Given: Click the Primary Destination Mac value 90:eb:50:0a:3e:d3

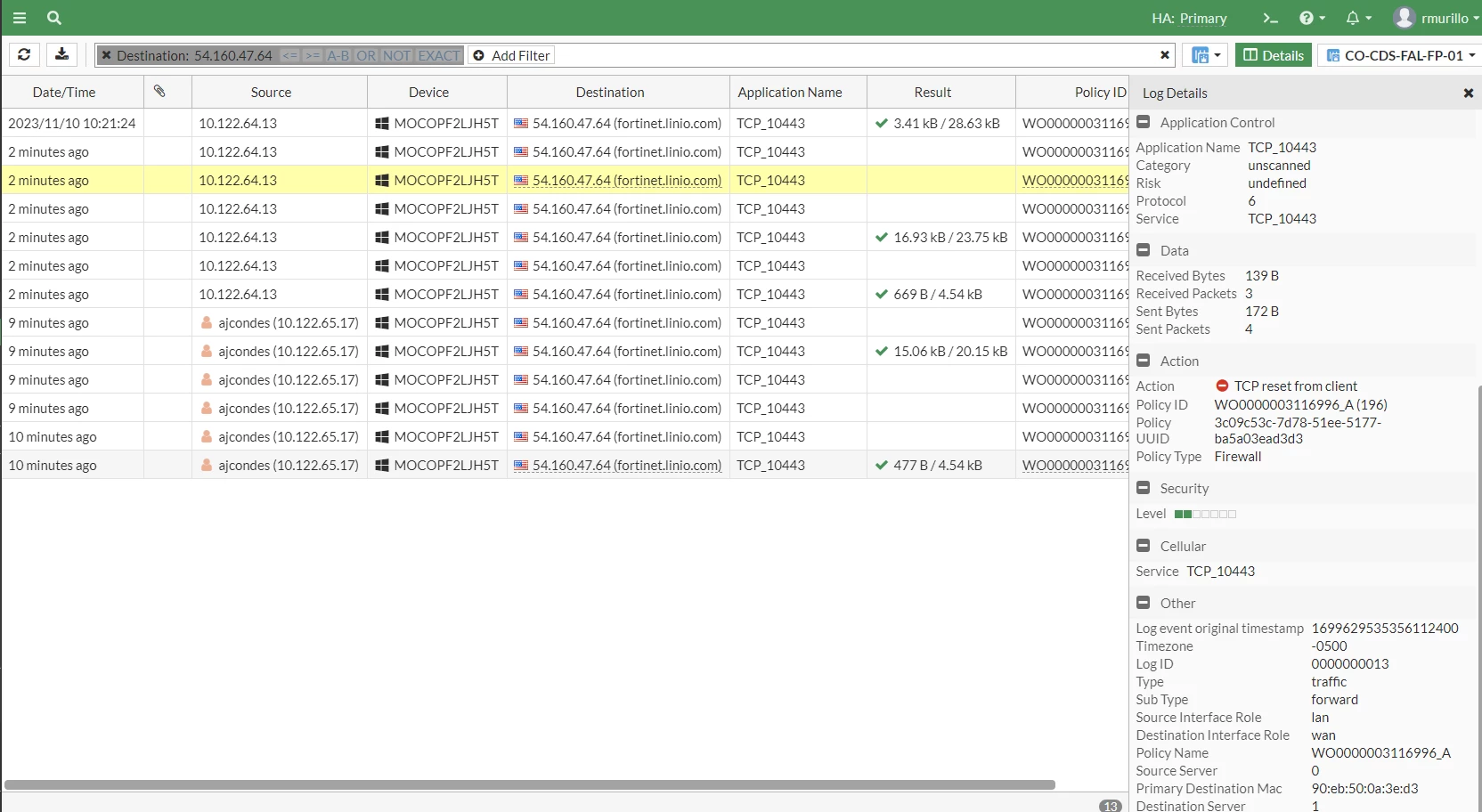Looking at the screenshot, I should (x=1364, y=788).
